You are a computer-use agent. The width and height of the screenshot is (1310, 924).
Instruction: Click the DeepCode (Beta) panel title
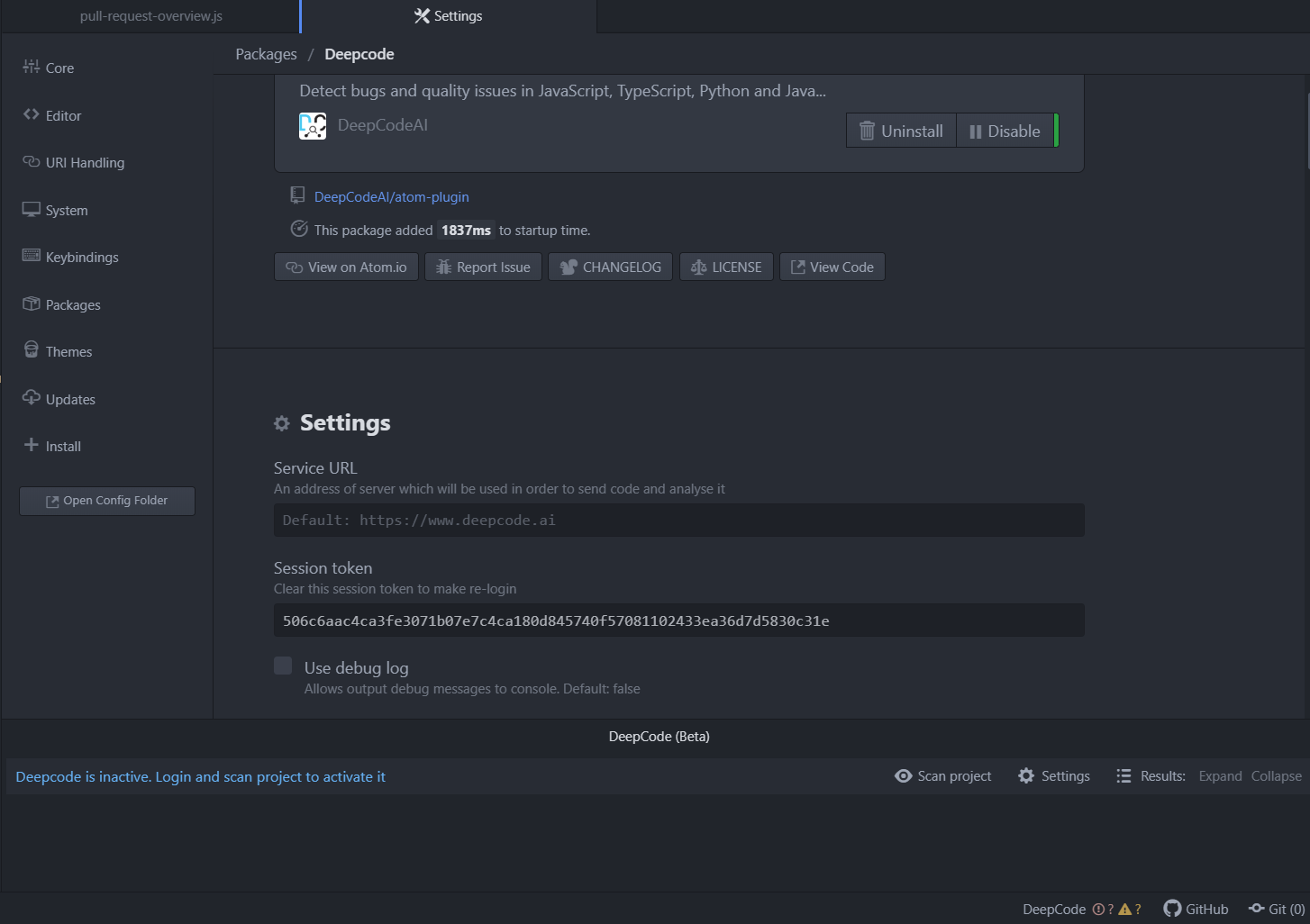(x=660, y=737)
